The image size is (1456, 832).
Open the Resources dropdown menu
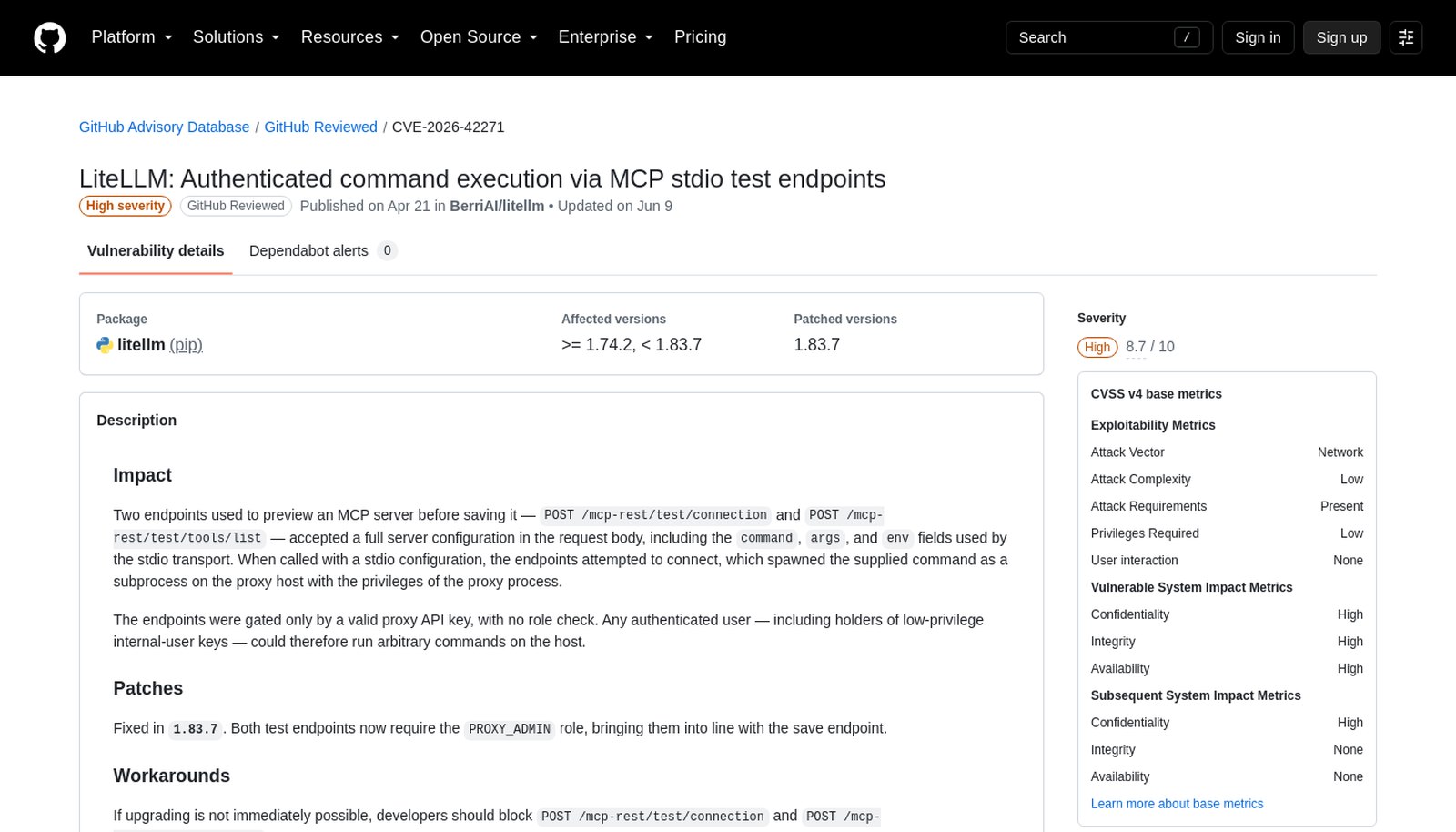pyautogui.click(x=350, y=37)
